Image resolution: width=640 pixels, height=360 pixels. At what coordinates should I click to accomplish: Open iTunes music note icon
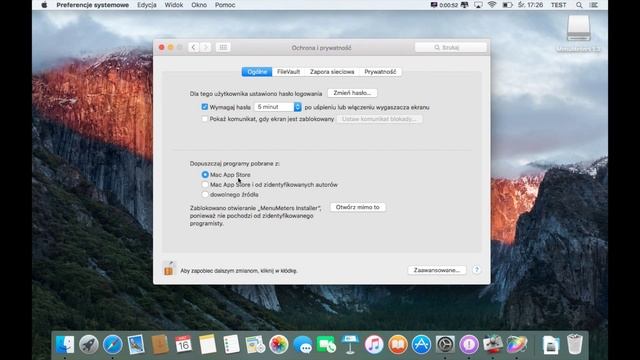click(x=374, y=344)
